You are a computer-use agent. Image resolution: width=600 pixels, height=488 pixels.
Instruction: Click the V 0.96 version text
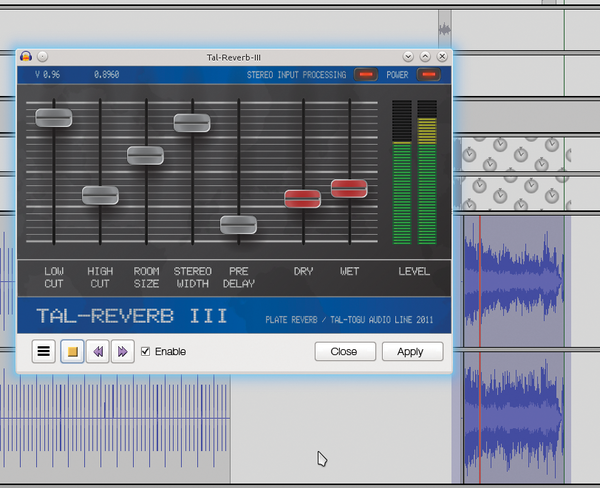[x=47, y=74]
